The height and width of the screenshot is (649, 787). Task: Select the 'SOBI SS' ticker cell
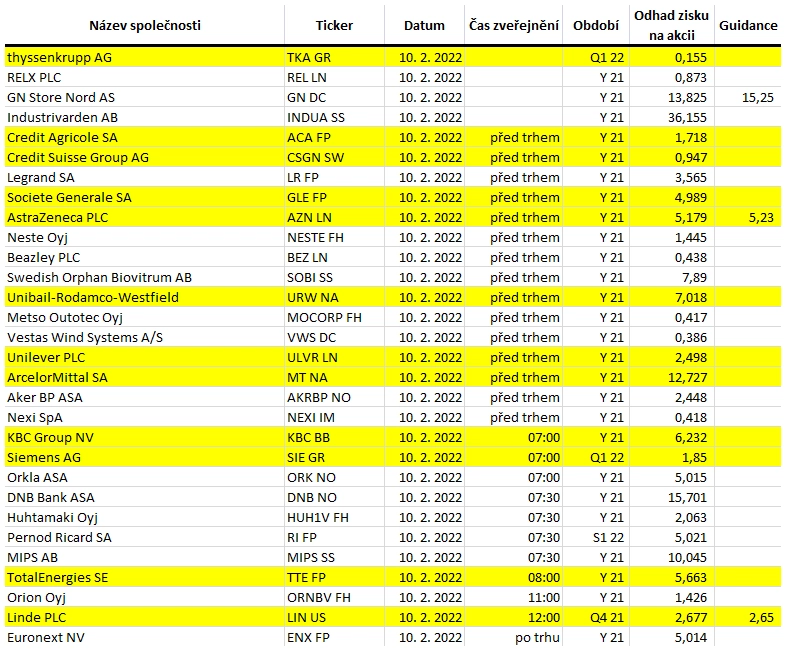(x=334, y=278)
